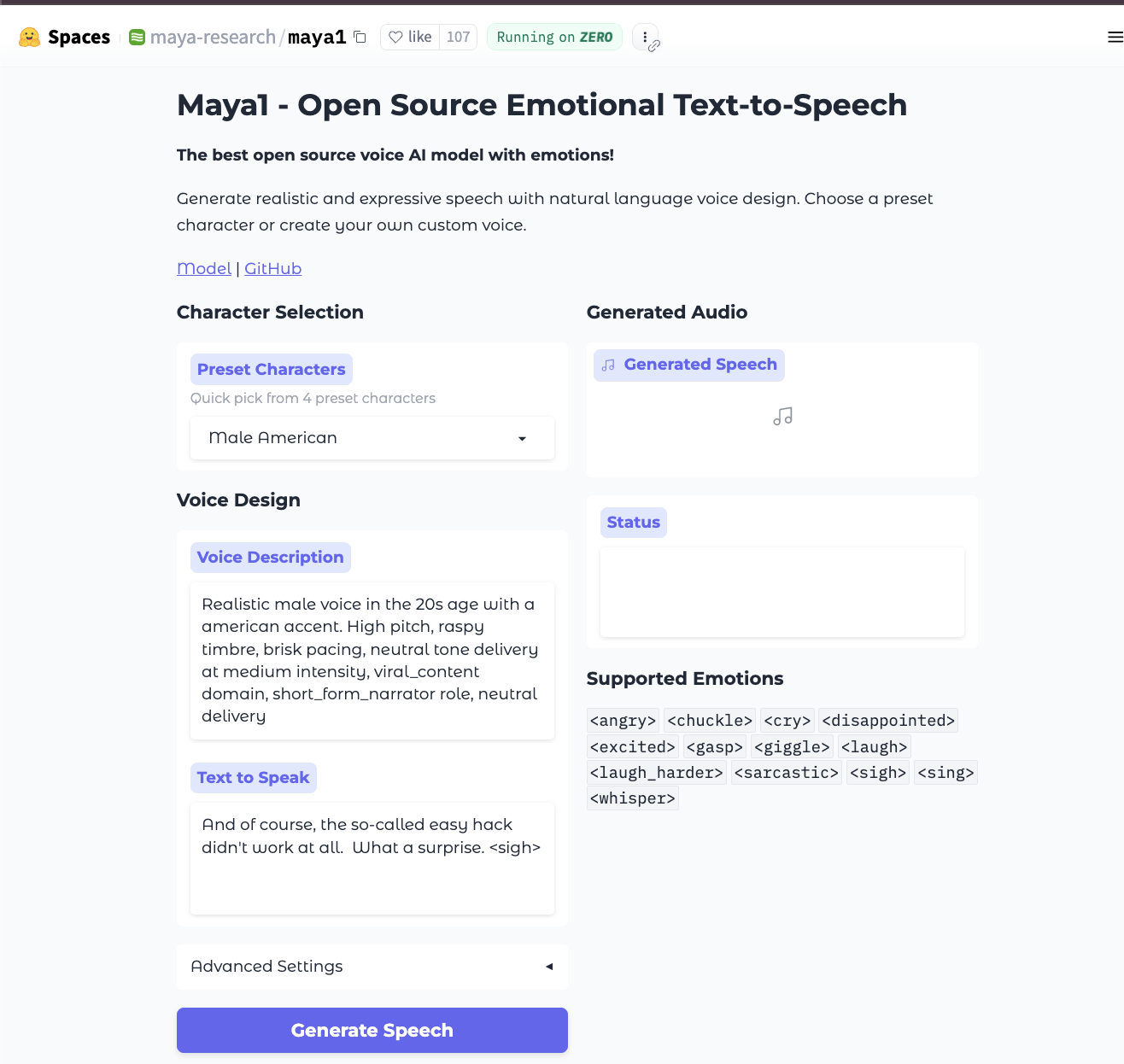Open the hamburger menu at top right
Screen dimensions: 1124x1064
point(1115,37)
